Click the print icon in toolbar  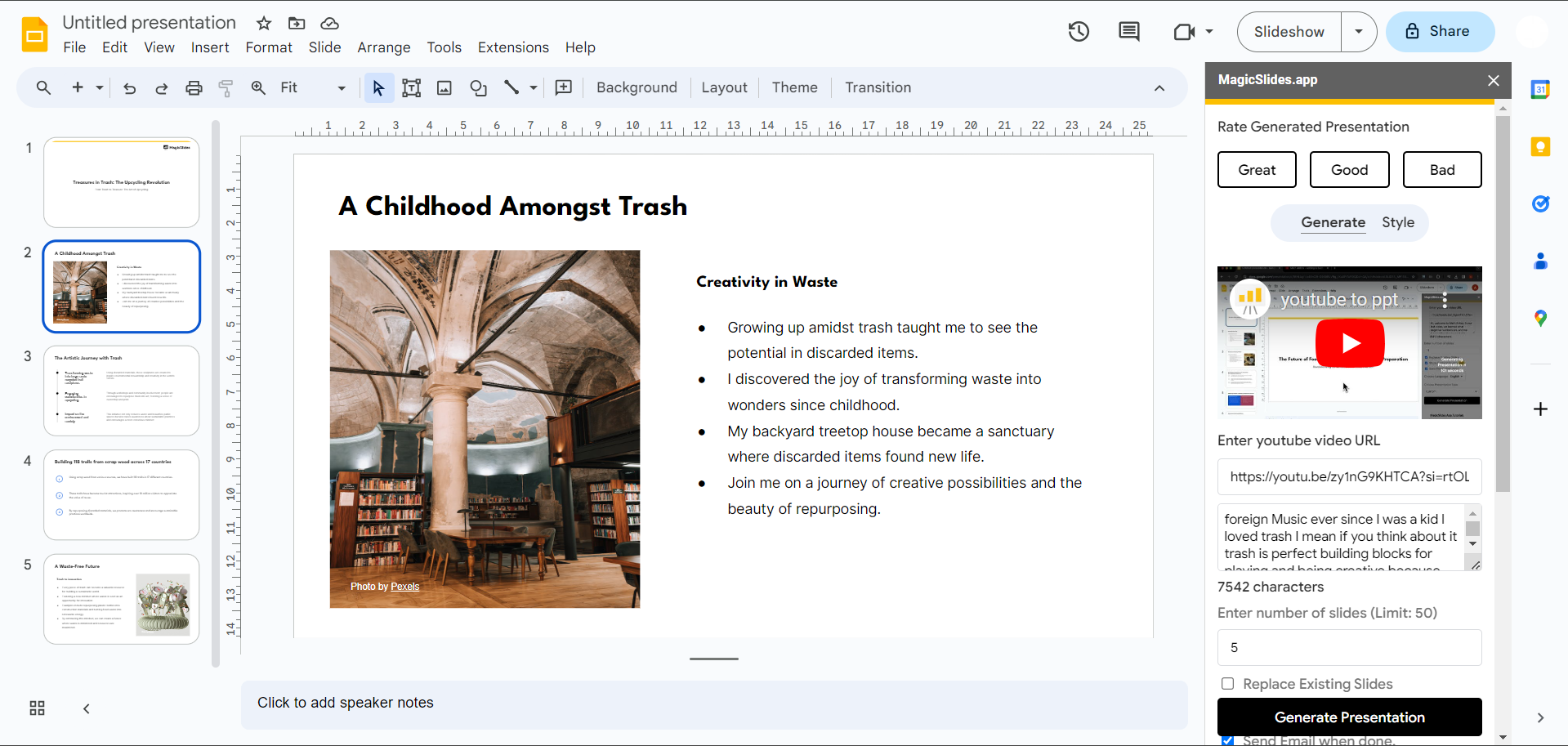click(x=194, y=88)
